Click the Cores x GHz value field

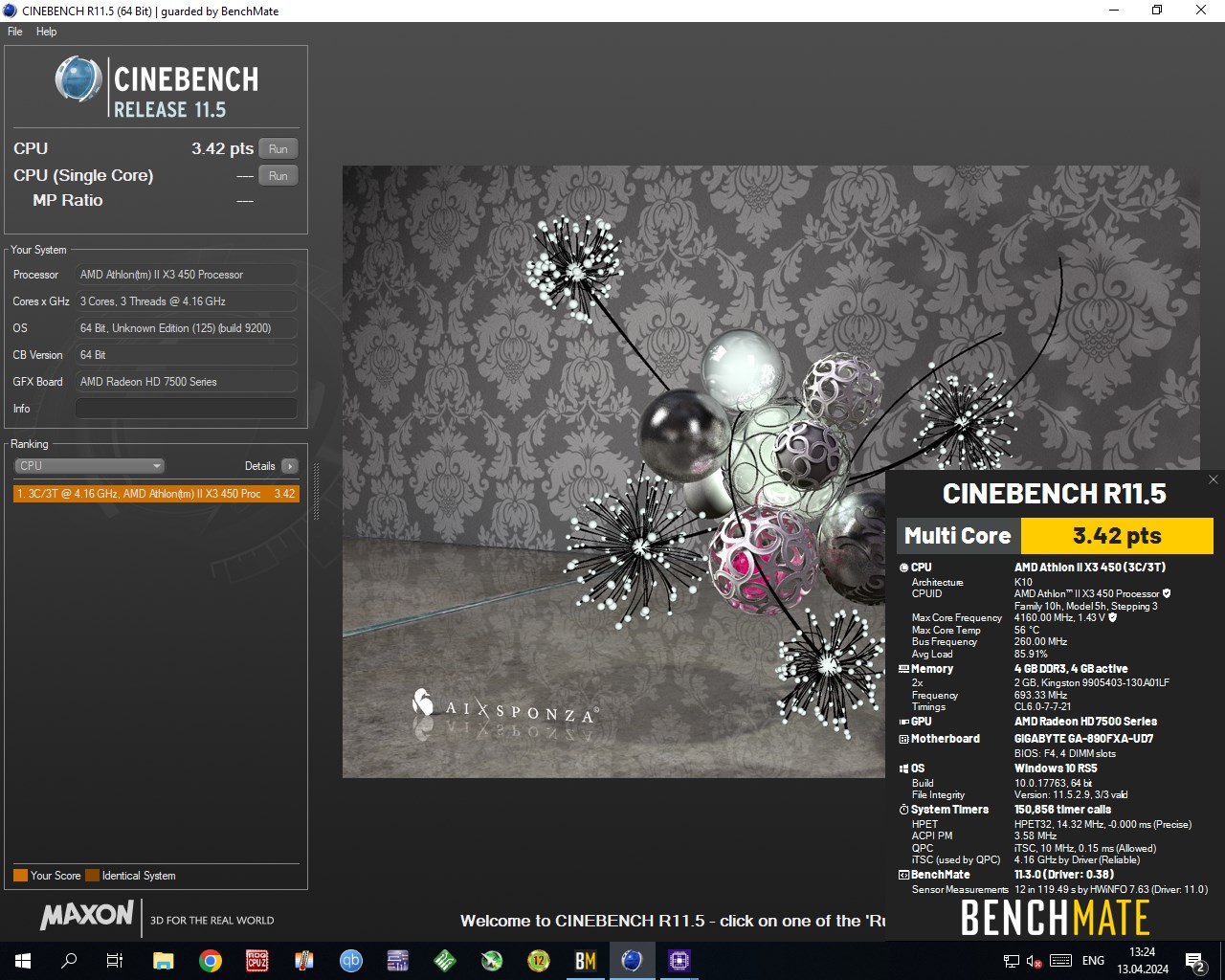tap(187, 301)
